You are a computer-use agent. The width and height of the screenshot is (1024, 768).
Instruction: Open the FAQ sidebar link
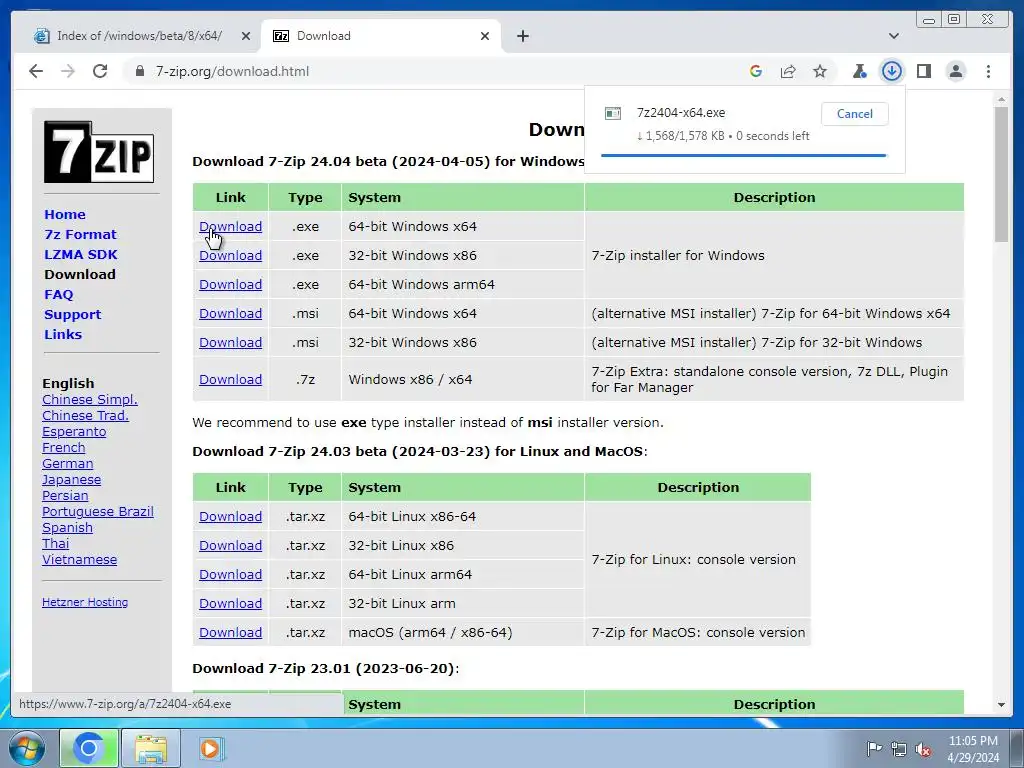(59, 295)
